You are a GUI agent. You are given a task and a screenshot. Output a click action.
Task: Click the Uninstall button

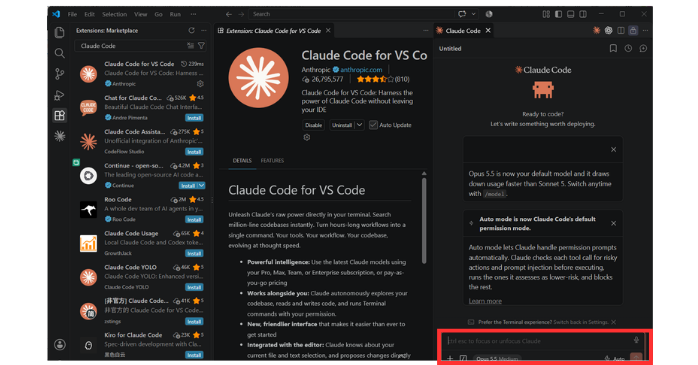342,125
